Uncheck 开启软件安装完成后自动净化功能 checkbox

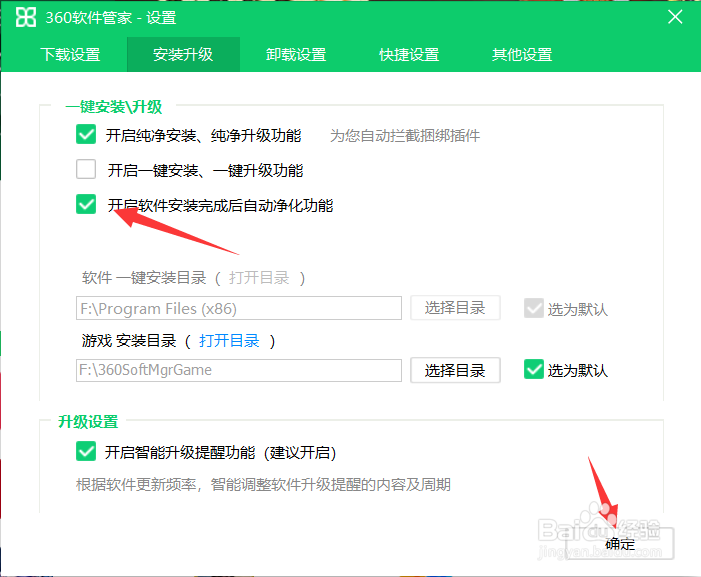pos(86,204)
